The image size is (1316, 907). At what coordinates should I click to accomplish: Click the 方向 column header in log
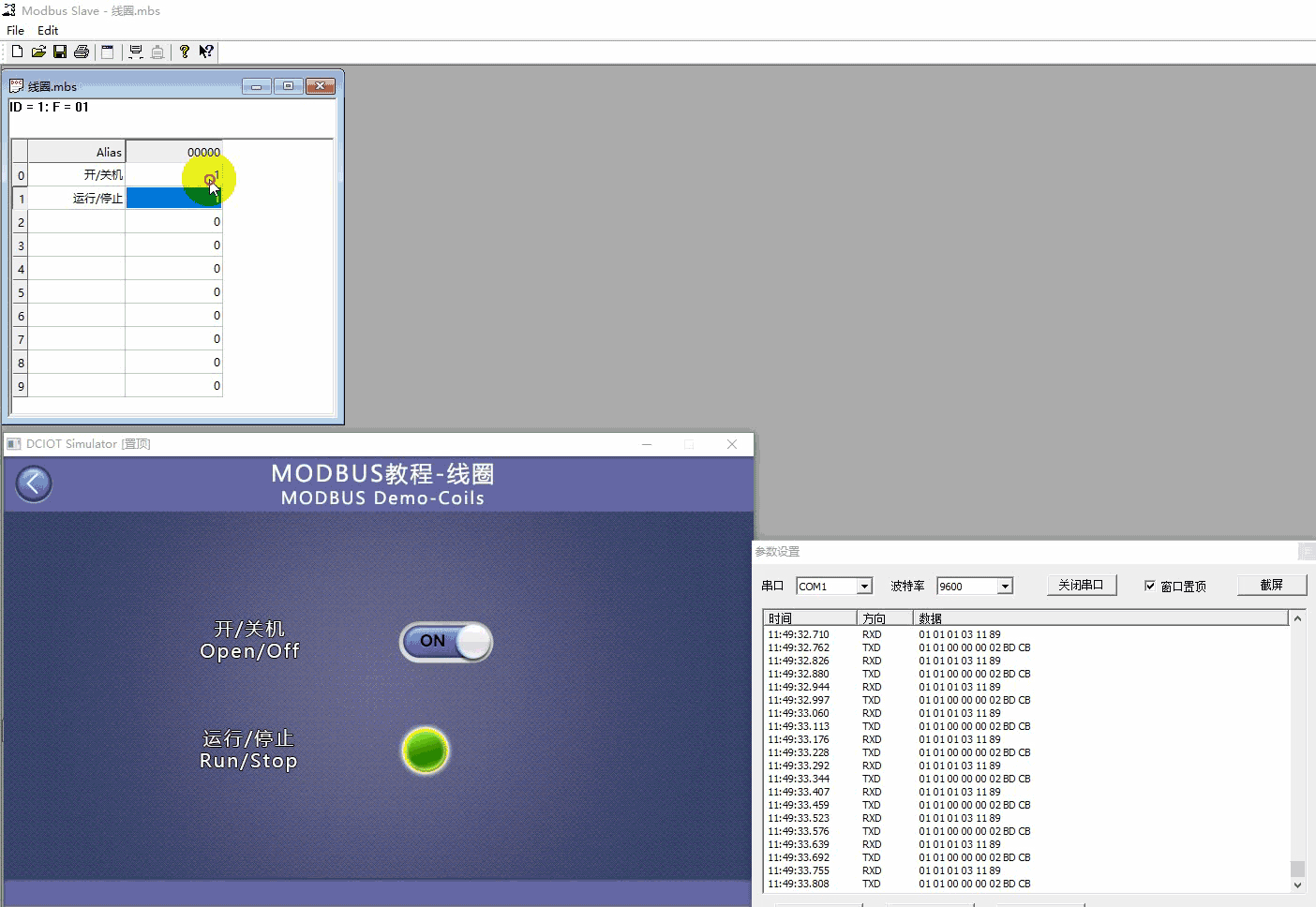(x=885, y=618)
